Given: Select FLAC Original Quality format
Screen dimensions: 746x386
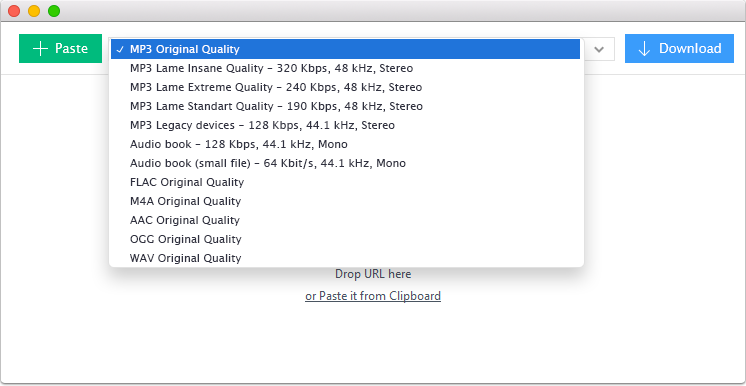Looking at the screenshot, I should tap(345, 182).
